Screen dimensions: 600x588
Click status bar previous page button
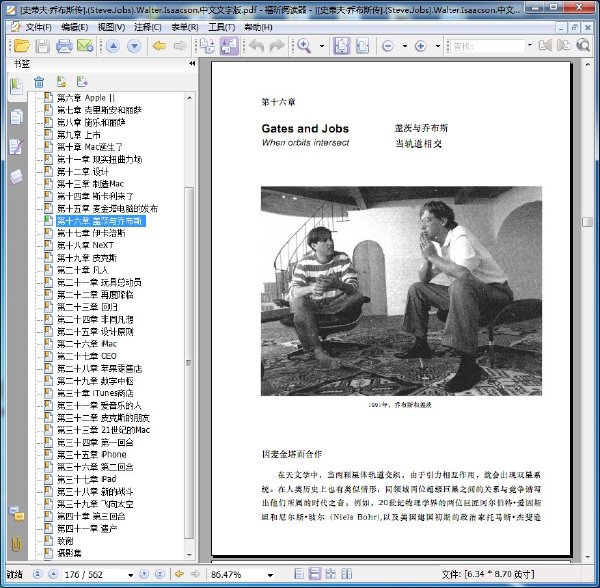coord(54,574)
